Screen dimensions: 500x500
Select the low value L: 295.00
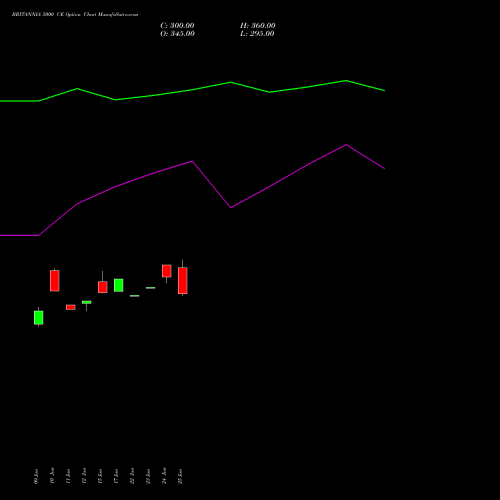tap(257, 34)
